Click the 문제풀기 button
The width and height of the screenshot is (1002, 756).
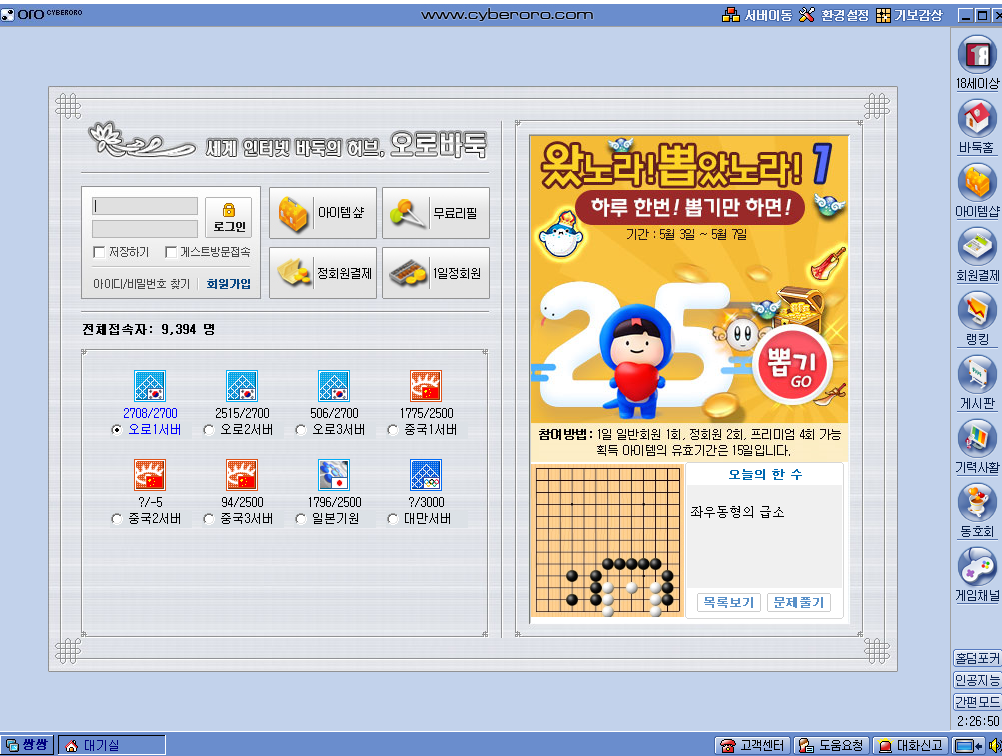click(799, 602)
